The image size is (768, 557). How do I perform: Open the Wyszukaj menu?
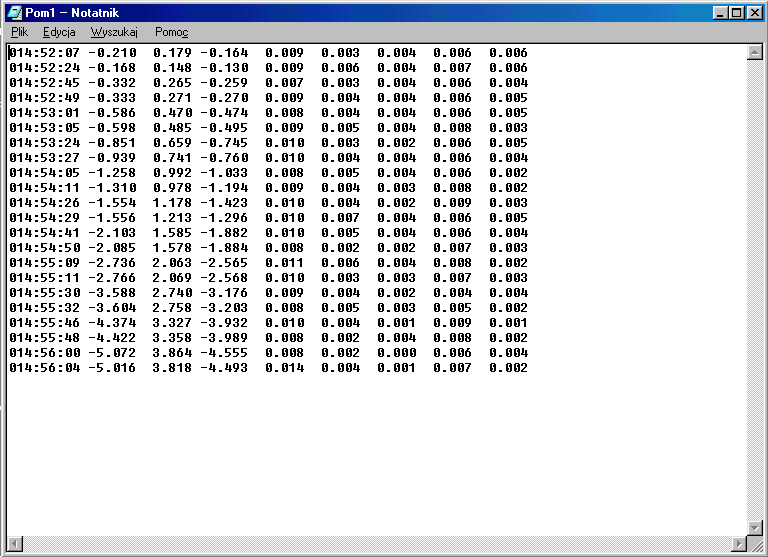(114, 32)
